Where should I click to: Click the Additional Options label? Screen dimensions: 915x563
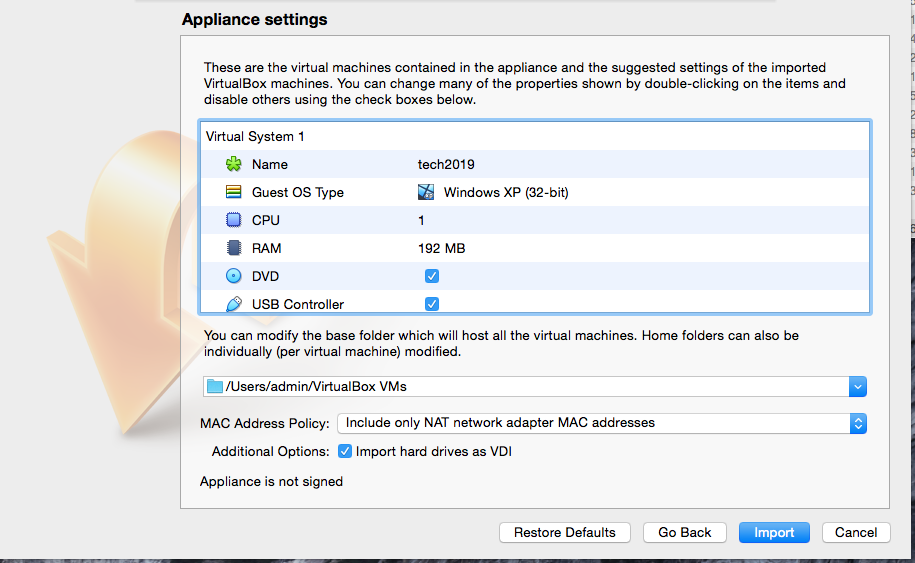[270, 452]
